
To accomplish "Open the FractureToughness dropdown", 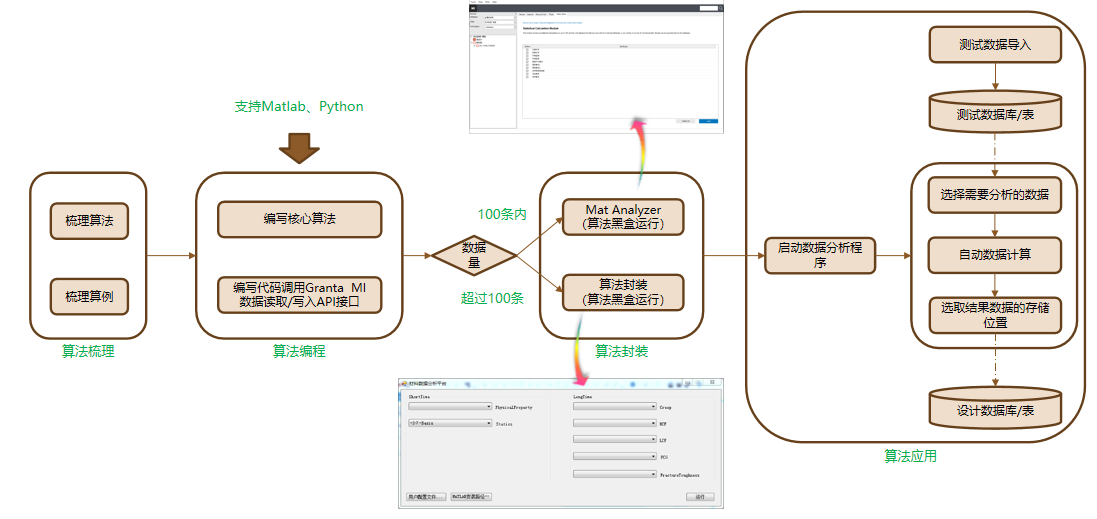I will pyautogui.click(x=614, y=474).
